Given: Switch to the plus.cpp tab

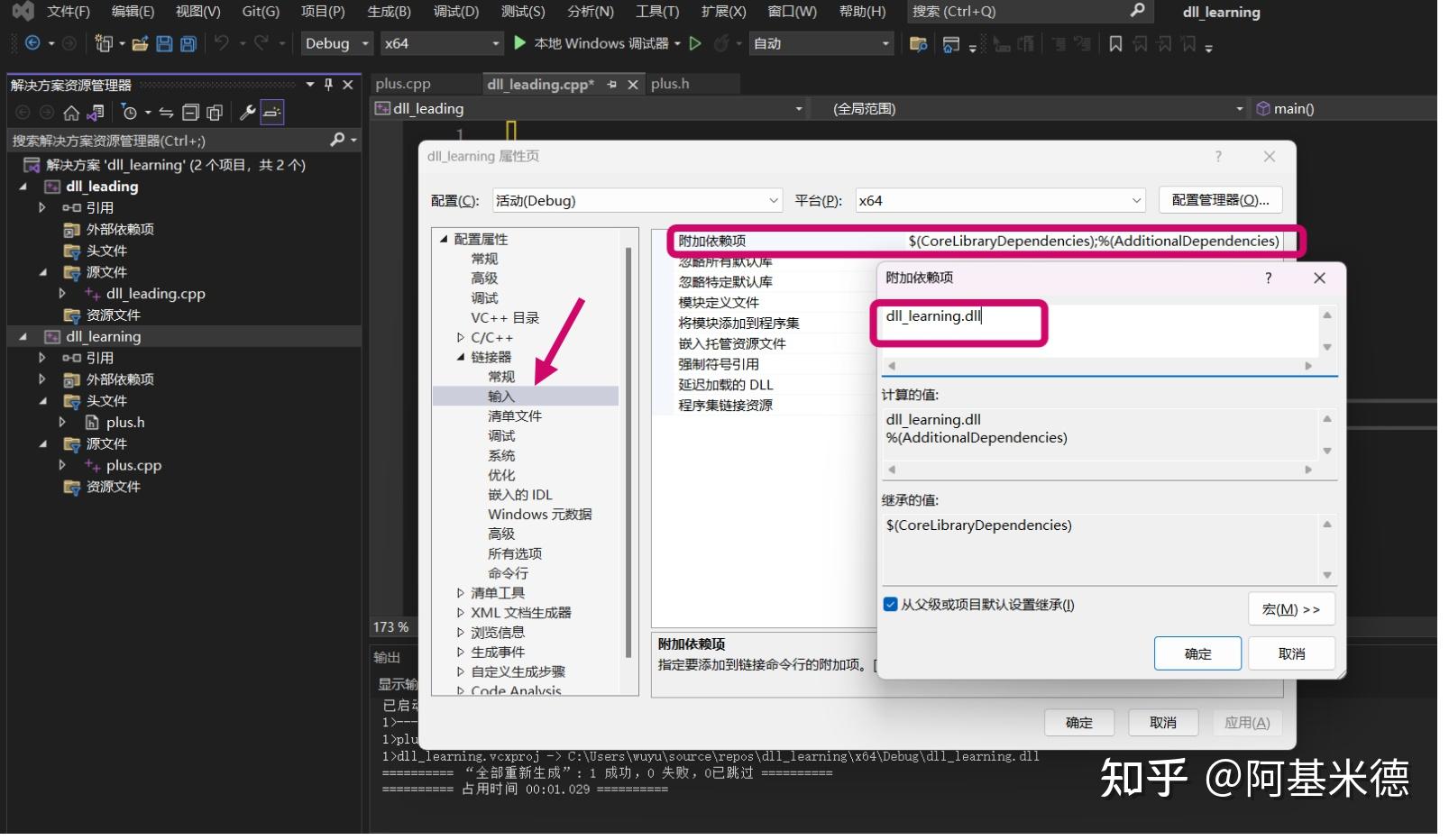Looking at the screenshot, I should click(403, 84).
